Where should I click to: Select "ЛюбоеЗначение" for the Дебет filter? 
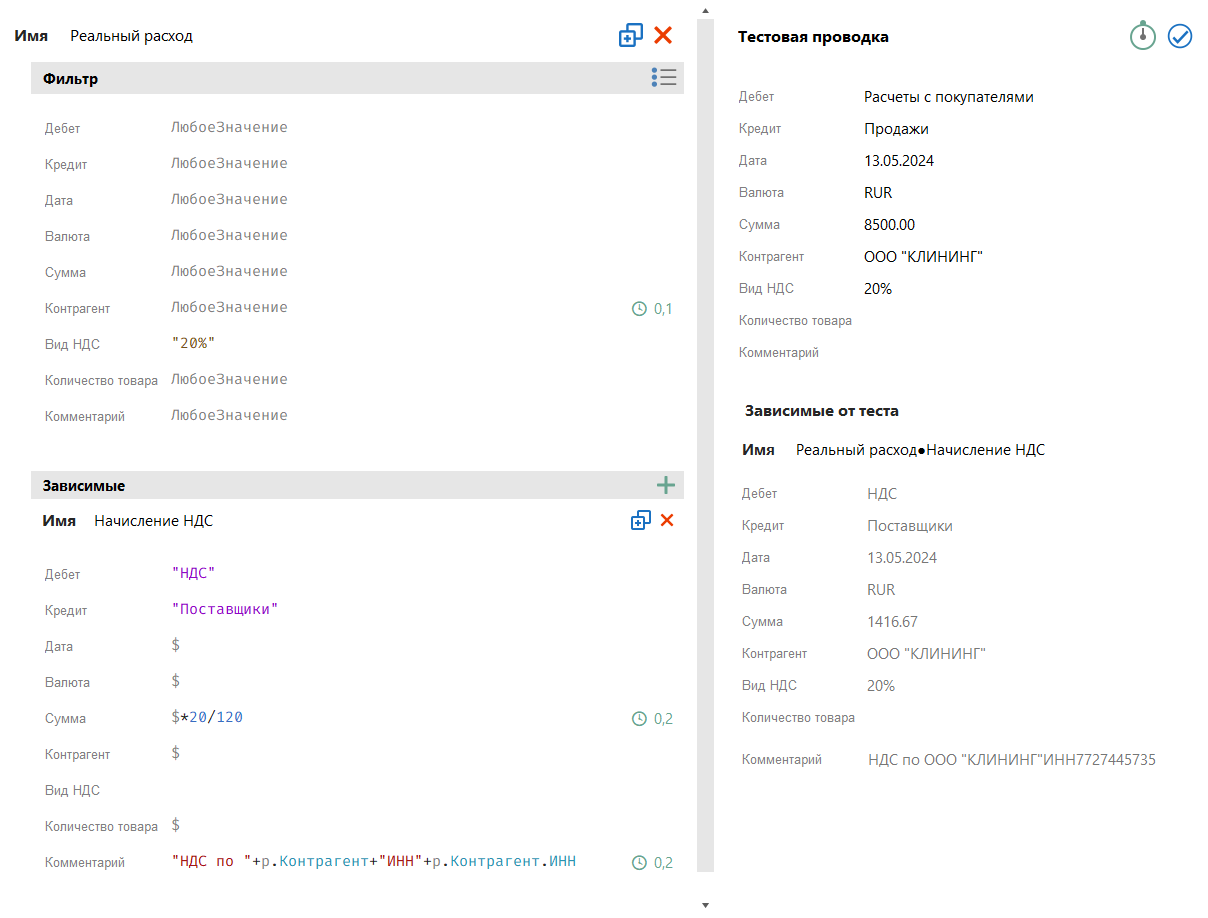coord(229,127)
